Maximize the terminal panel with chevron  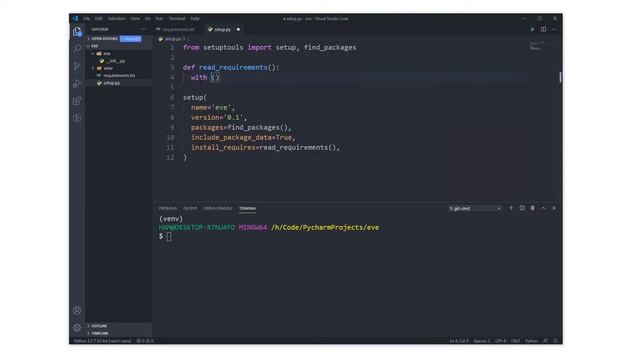pos(543,208)
